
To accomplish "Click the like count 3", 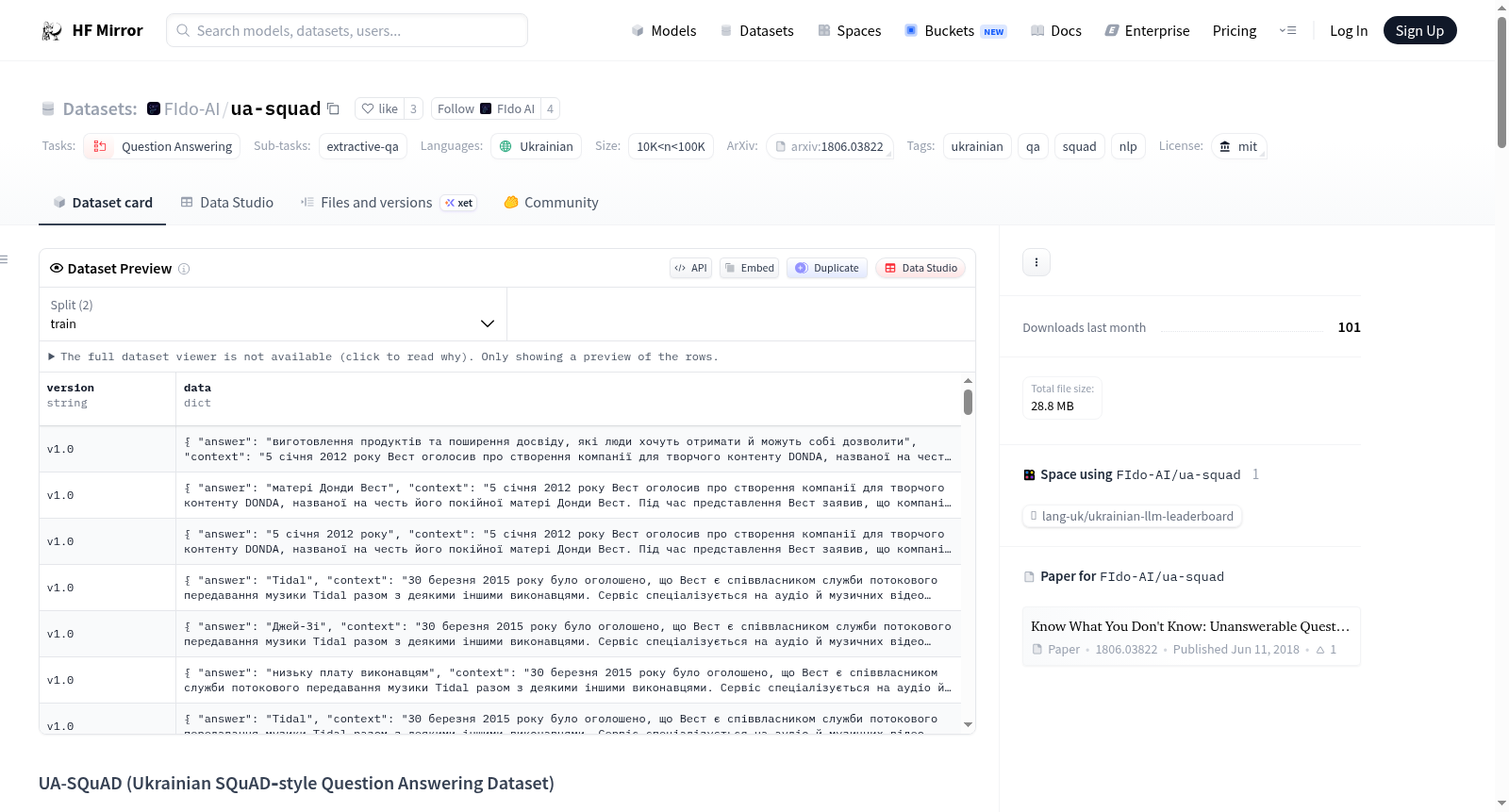I will (x=413, y=108).
